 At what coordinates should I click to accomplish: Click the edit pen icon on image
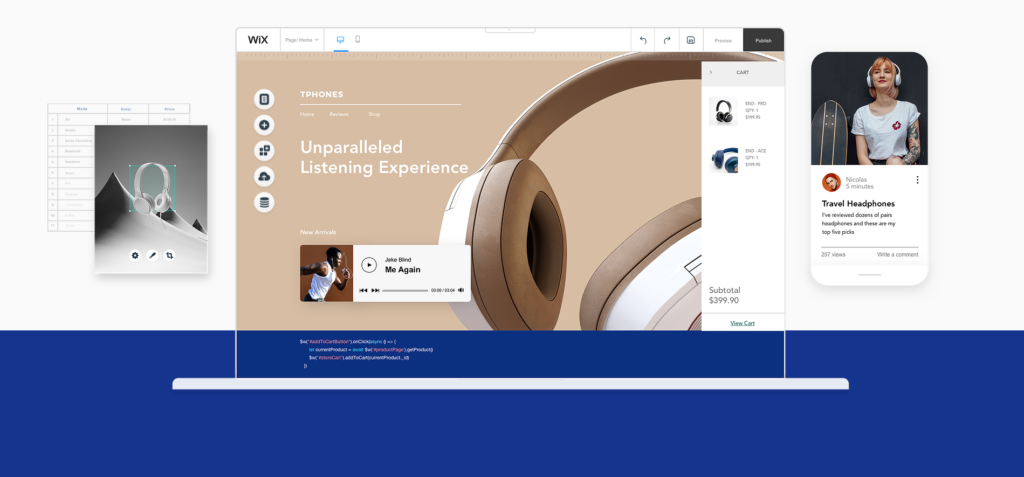pyautogui.click(x=152, y=255)
